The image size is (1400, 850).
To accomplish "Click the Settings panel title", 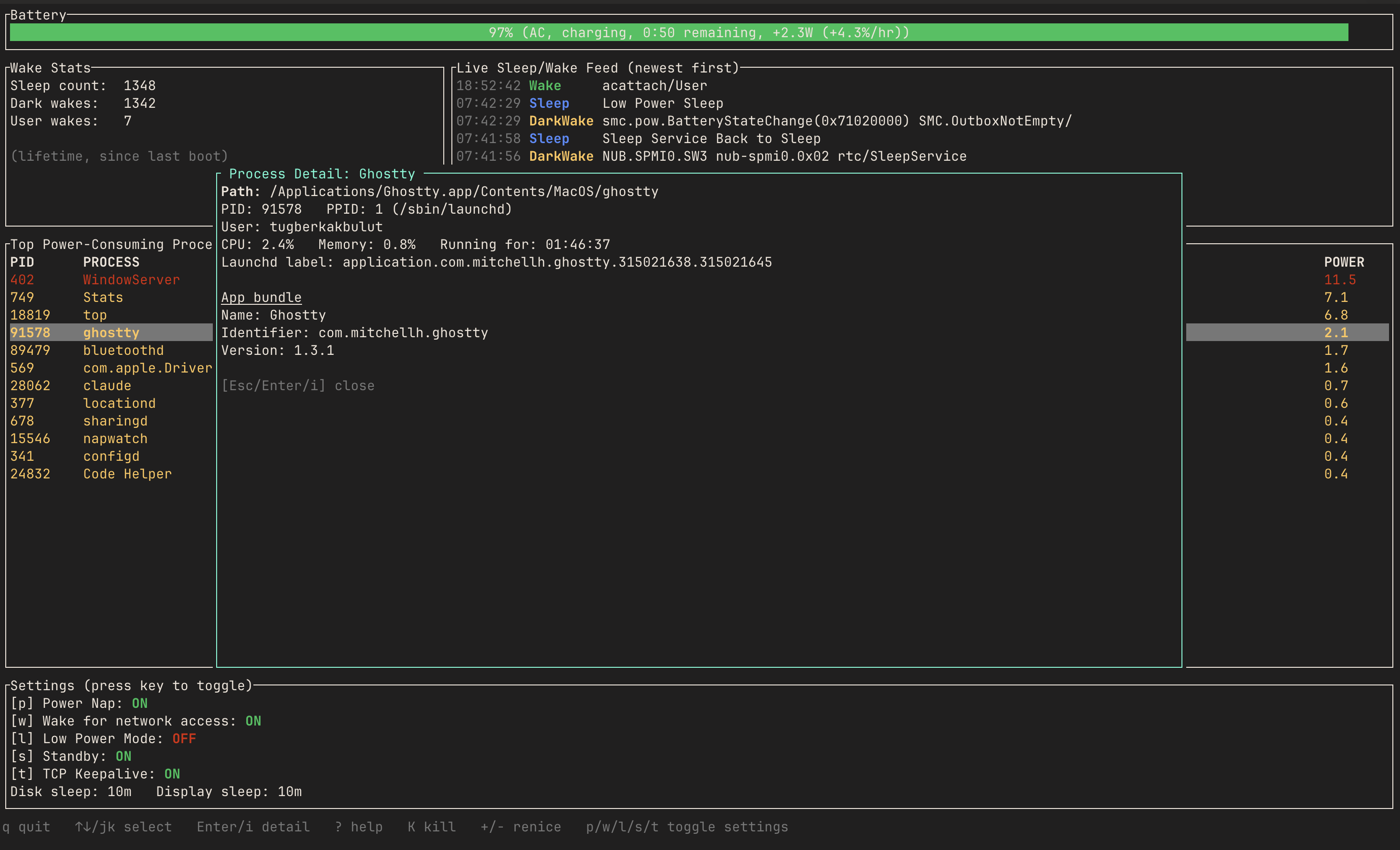I will pos(131,685).
